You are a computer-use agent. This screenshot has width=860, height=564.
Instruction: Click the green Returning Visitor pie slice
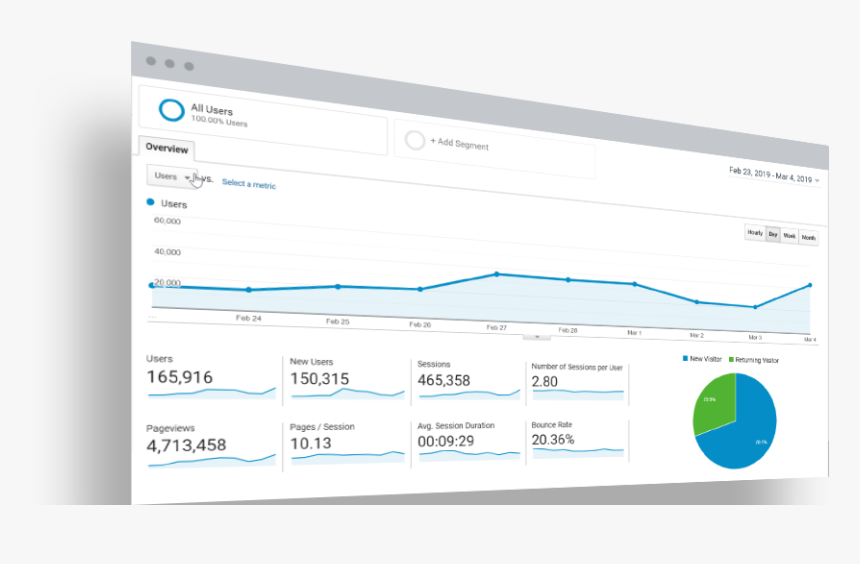click(714, 402)
